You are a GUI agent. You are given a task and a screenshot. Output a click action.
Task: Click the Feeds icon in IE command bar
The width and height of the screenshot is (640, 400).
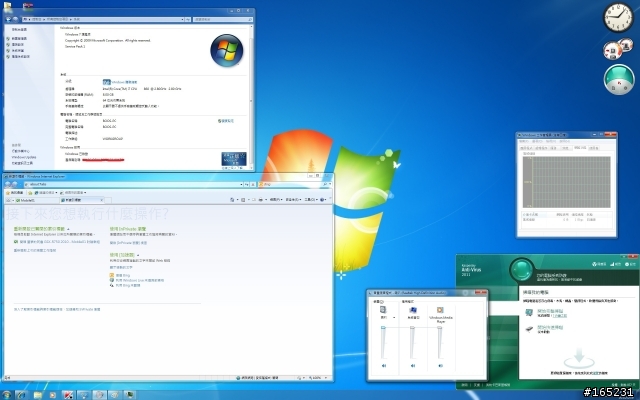[243, 200]
